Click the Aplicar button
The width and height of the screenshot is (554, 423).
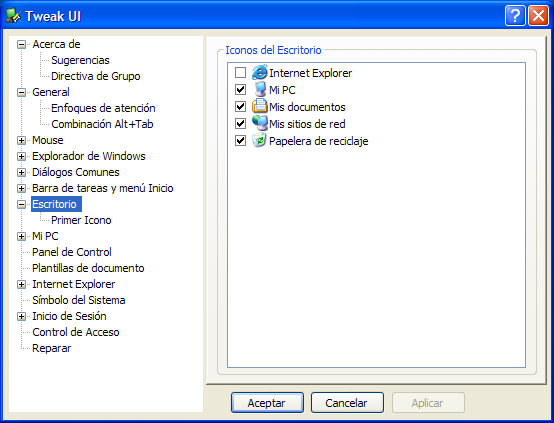[428, 403]
